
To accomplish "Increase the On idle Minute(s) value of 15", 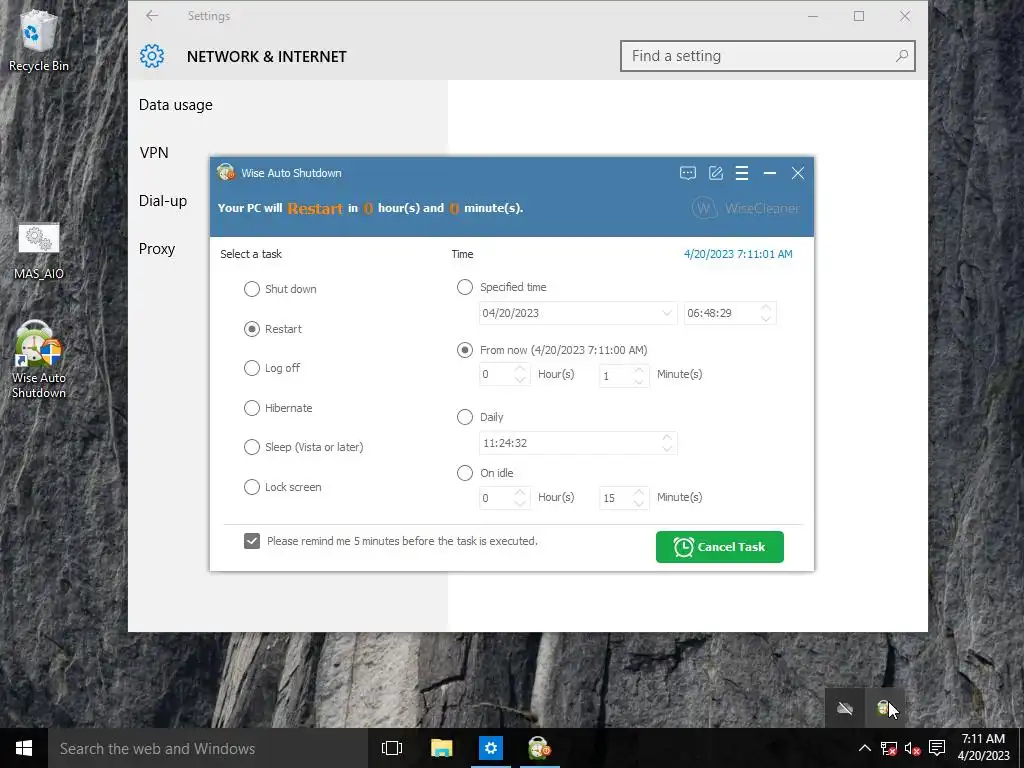I will click(x=639, y=492).
